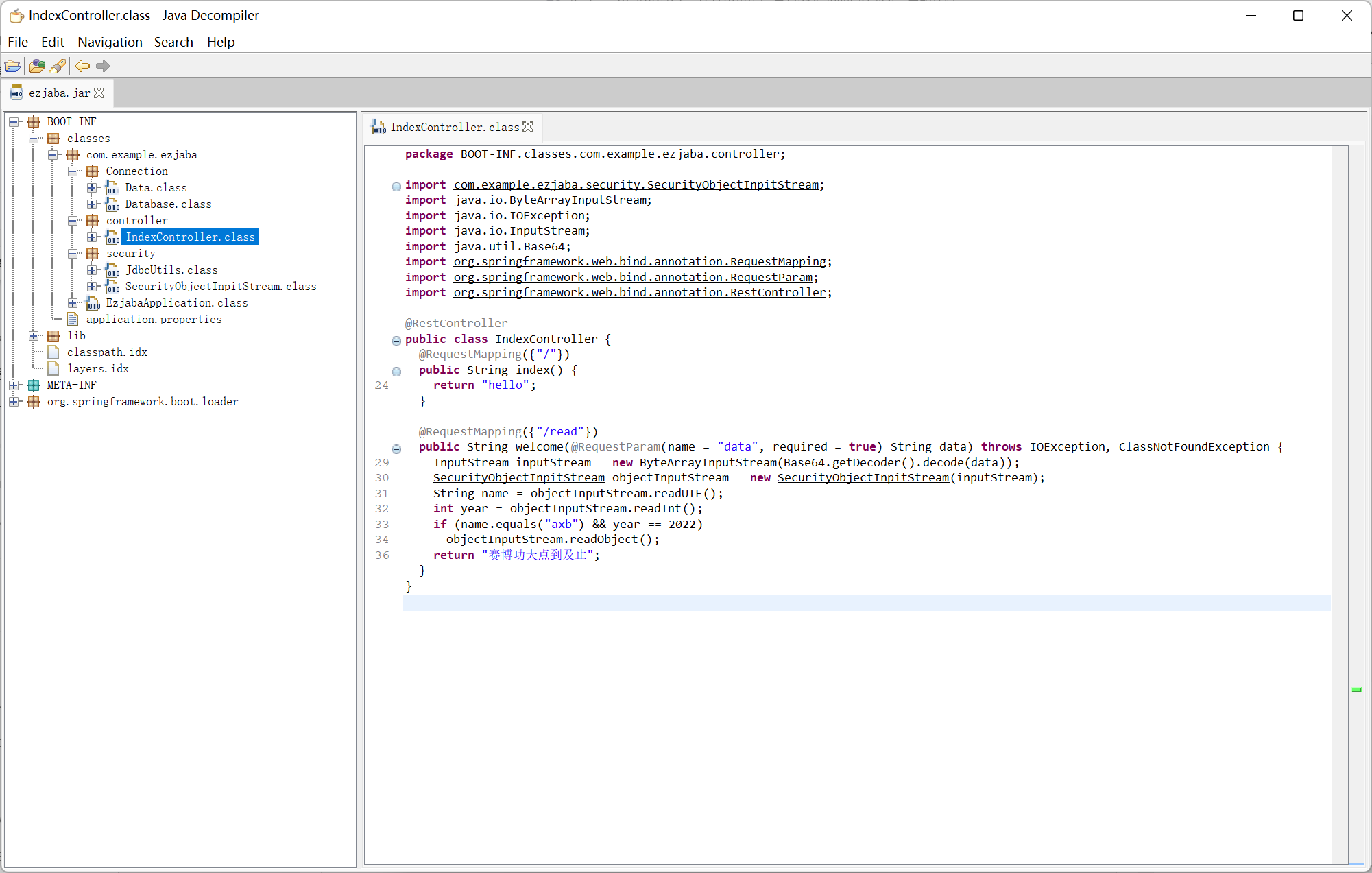Viewport: 1372px width, 873px height.
Task: Open the Search menu
Action: (173, 42)
